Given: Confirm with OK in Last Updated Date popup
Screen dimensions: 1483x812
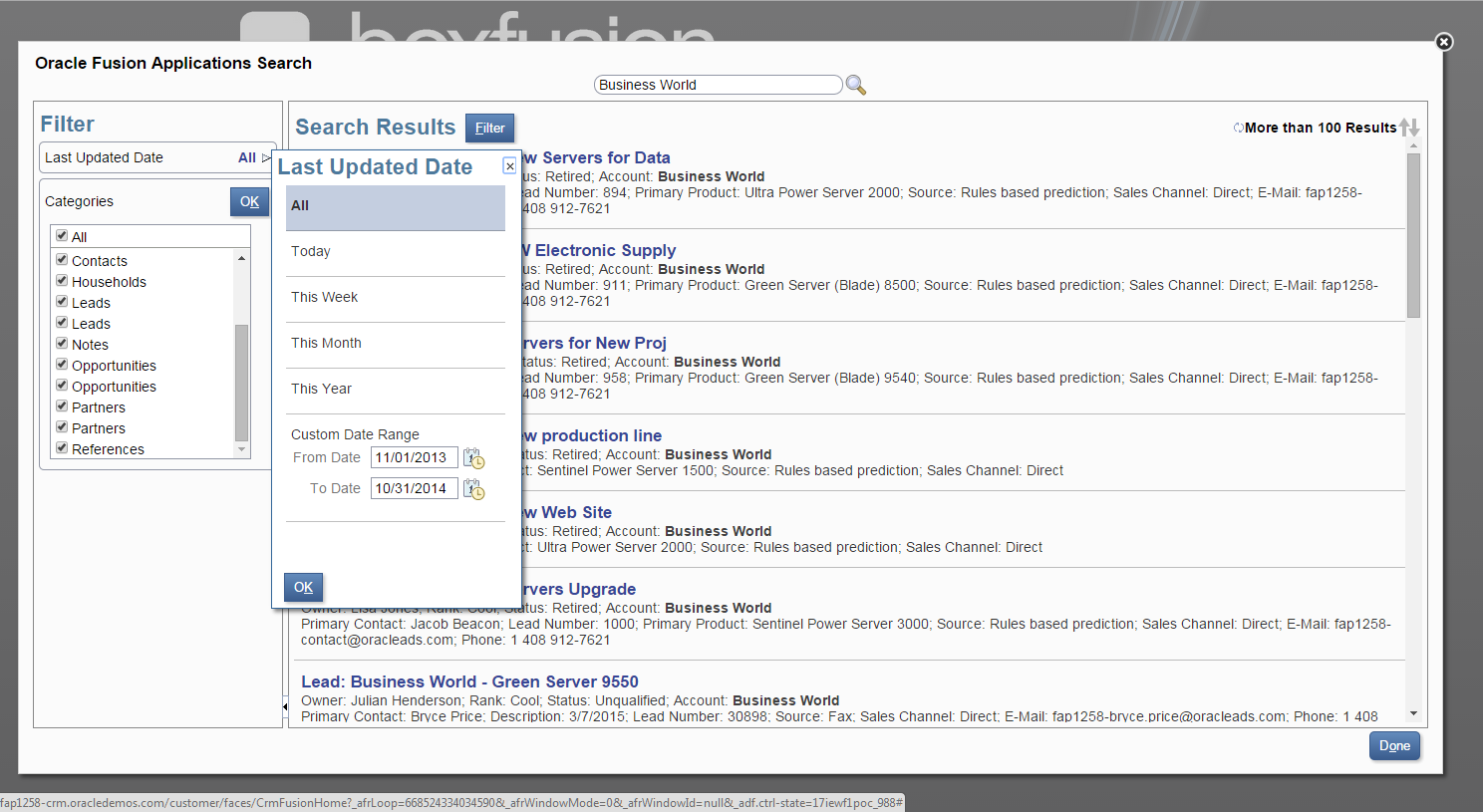Looking at the screenshot, I should 303,587.
